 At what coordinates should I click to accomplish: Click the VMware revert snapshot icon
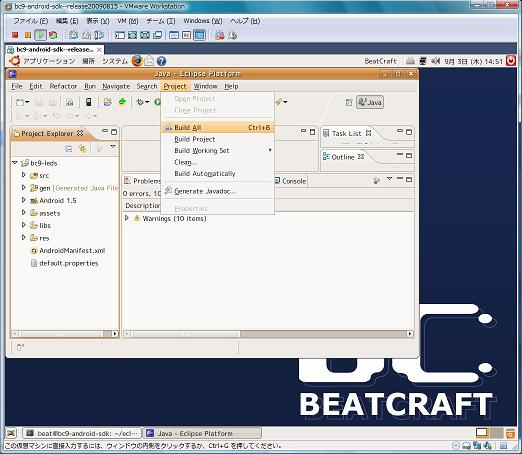coord(86,35)
